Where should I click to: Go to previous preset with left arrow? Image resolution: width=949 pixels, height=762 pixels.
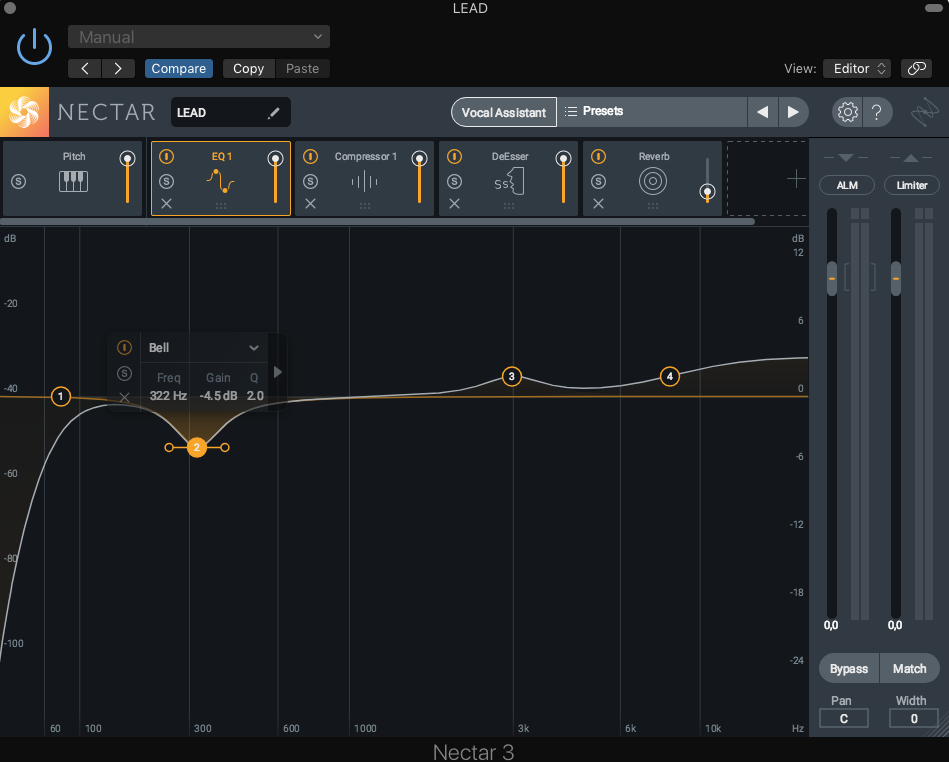pos(85,68)
